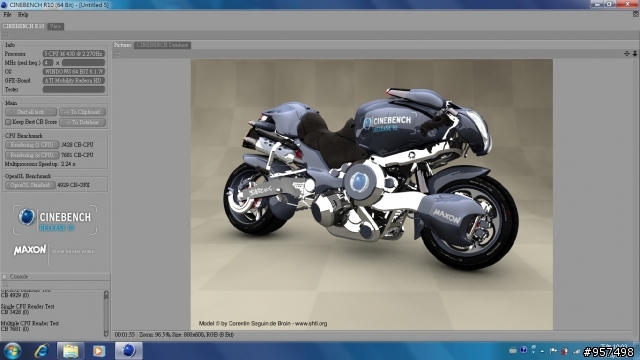
Task: Enable Keep Best CB Score checkbox
Action: 8,122
